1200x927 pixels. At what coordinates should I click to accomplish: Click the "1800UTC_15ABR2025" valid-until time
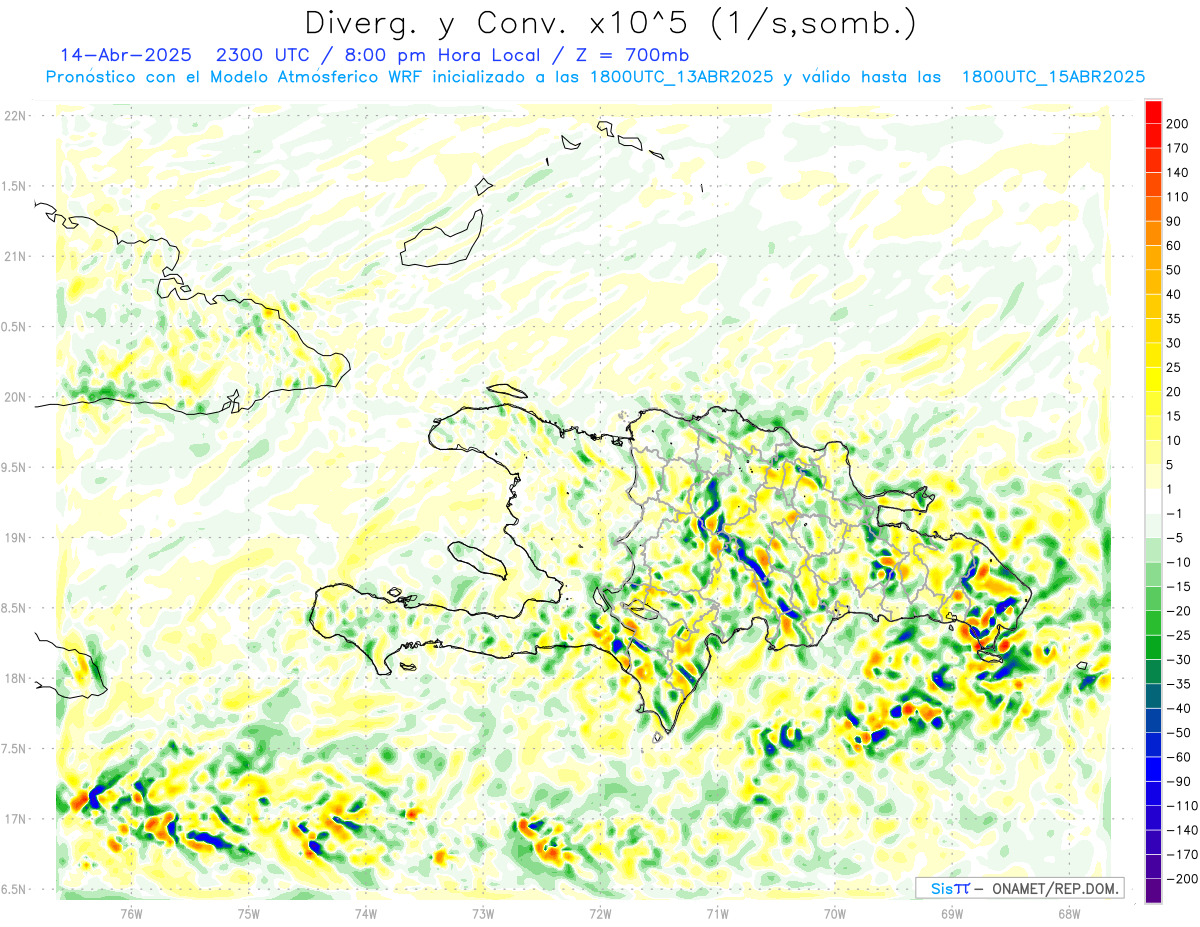click(1053, 77)
